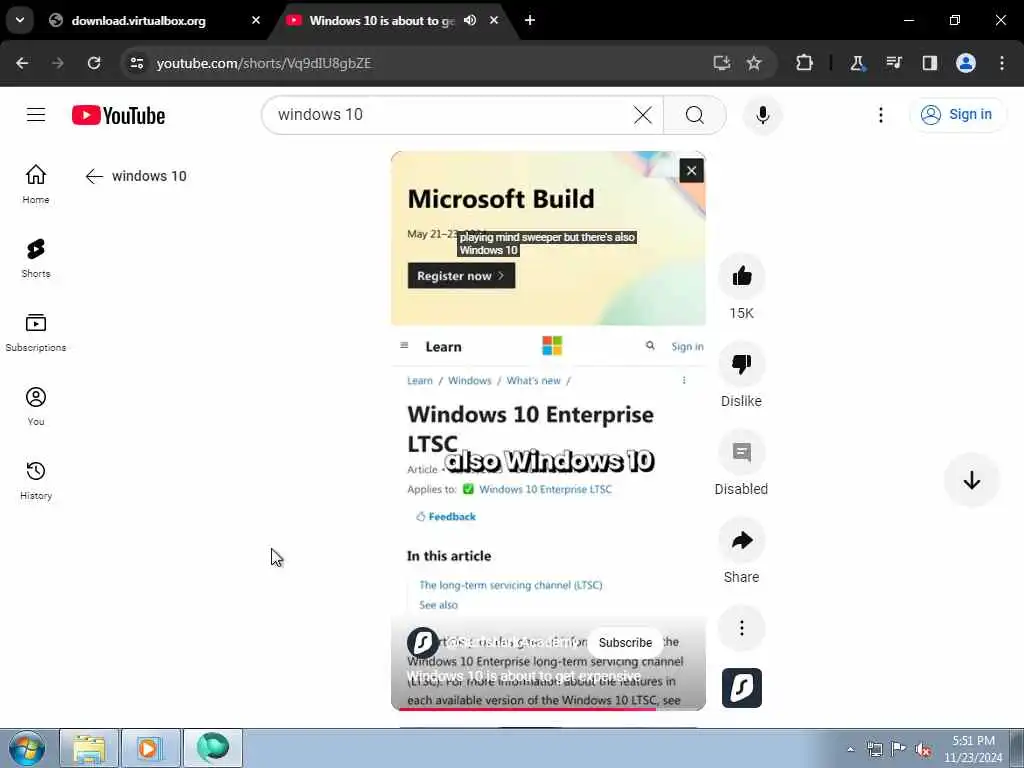
Task: Expand the tab search dropdown
Action: [20, 20]
